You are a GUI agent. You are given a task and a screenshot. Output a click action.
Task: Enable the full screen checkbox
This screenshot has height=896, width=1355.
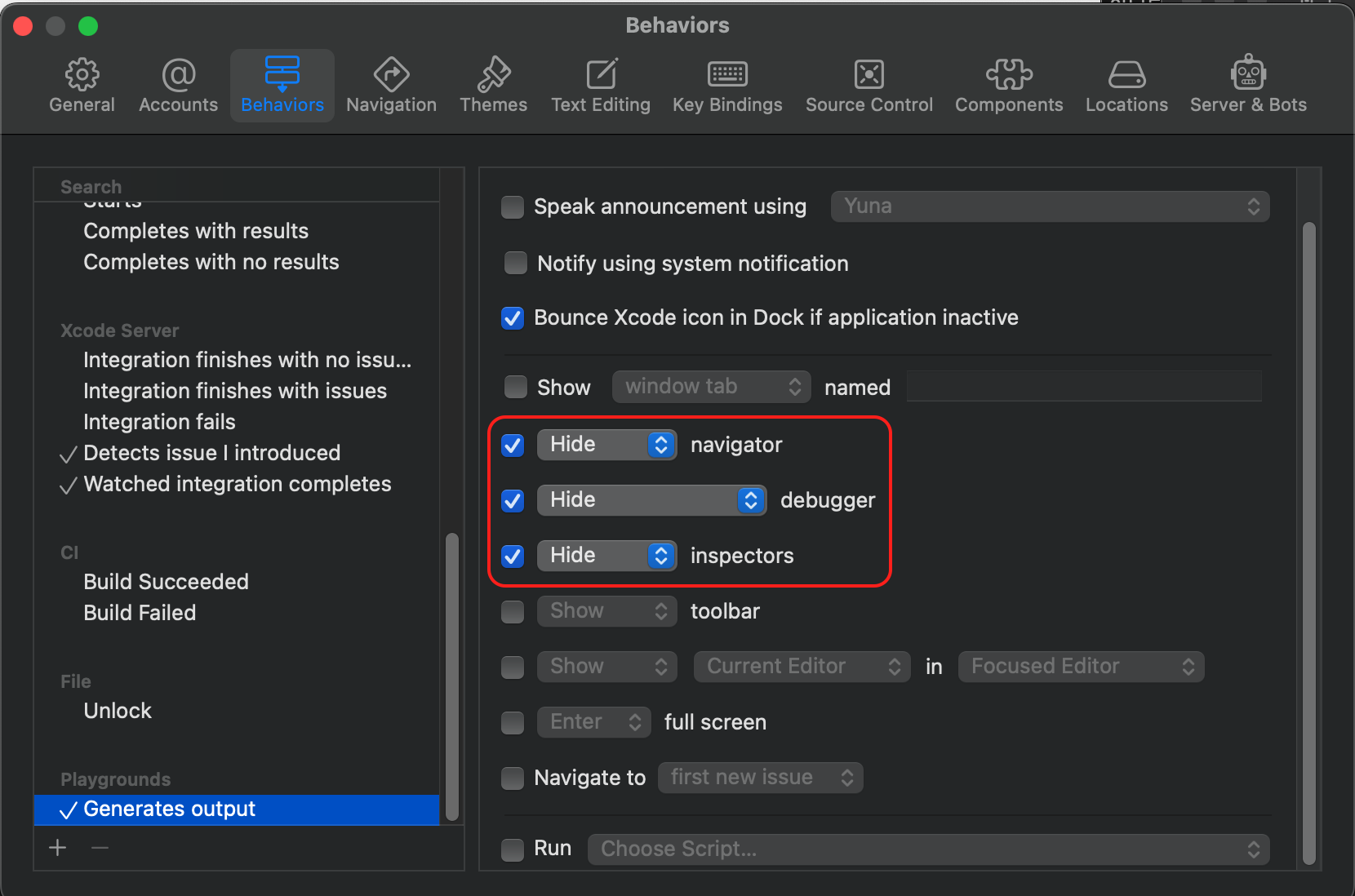pos(513,723)
